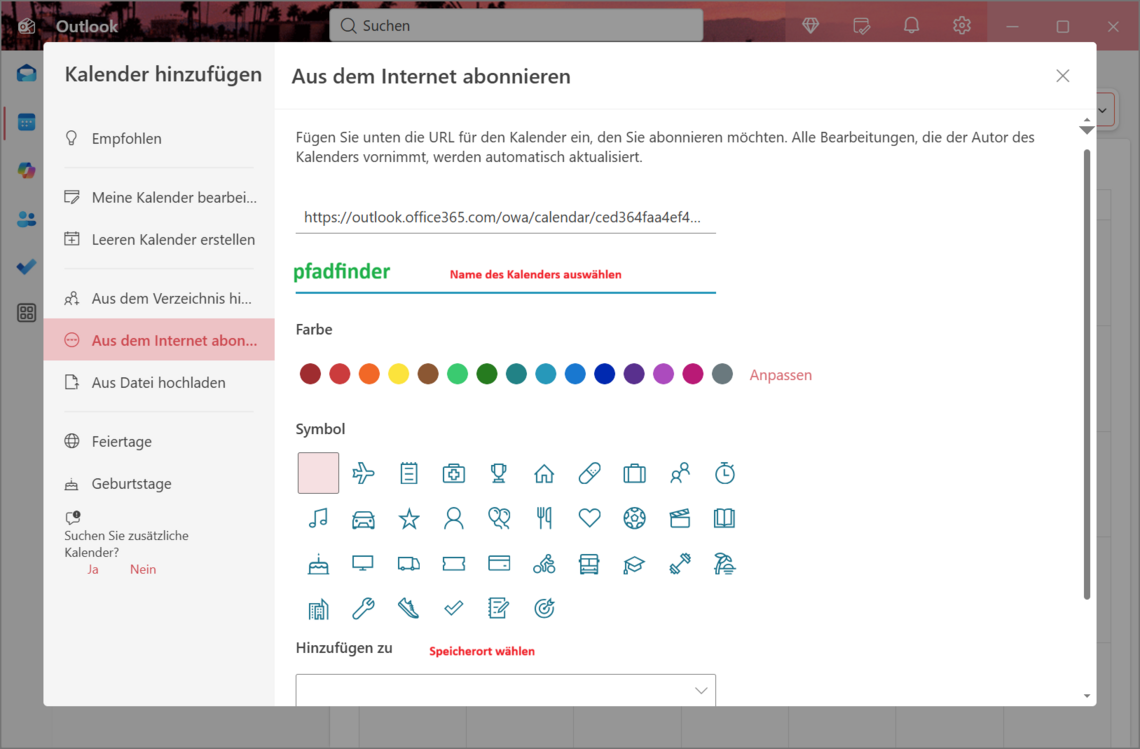The width and height of the screenshot is (1140, 749).
Task: Click the calendar URL input field
Action: (x=505, y=217)
